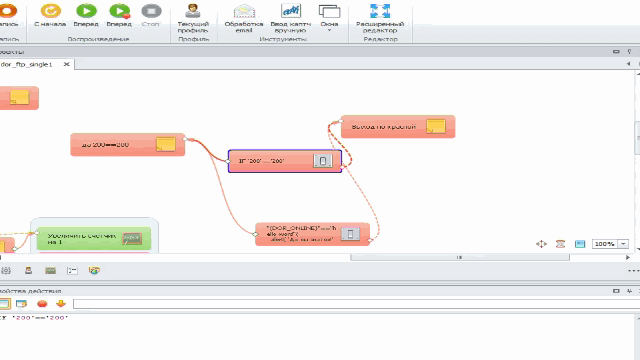Click tab scroll left arrow

[628, 64]
